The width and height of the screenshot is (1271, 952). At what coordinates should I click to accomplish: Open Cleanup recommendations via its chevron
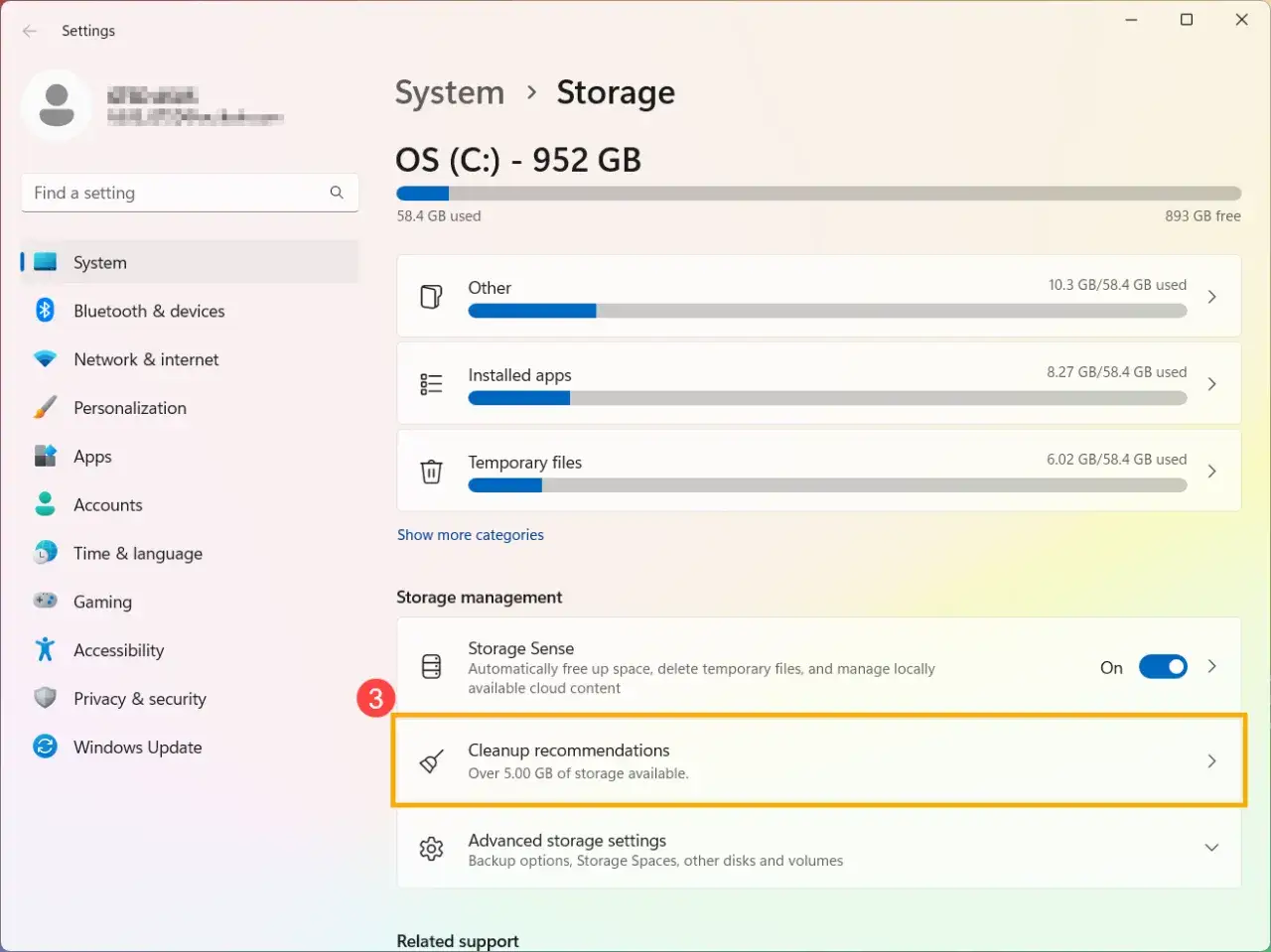1211,761
